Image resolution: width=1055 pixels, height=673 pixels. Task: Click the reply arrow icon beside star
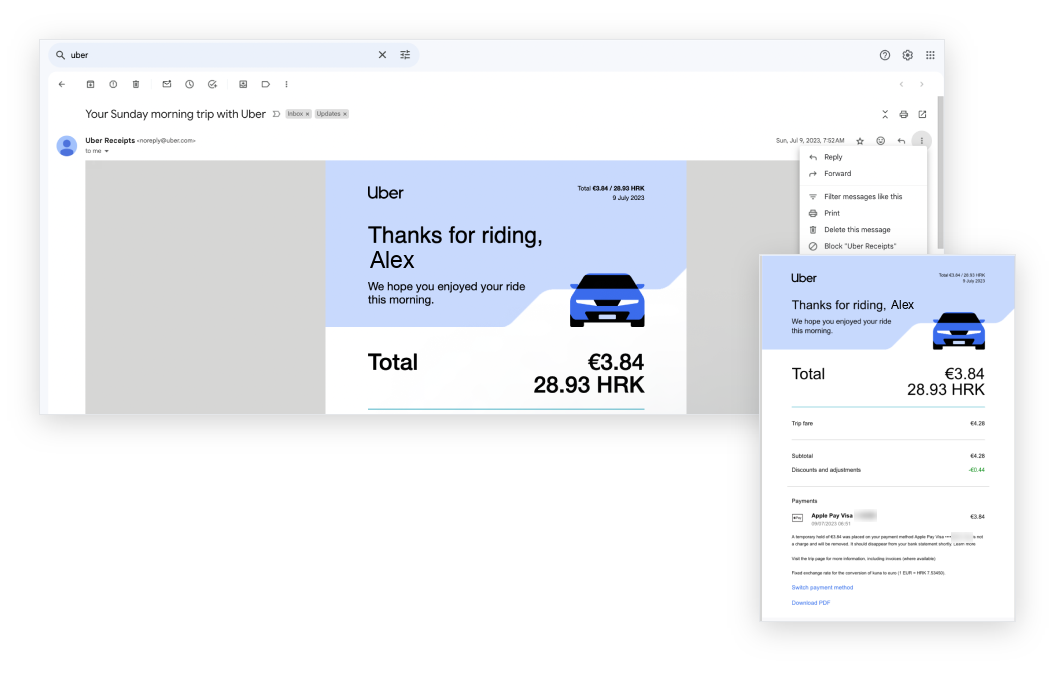[x=901, y=141]
